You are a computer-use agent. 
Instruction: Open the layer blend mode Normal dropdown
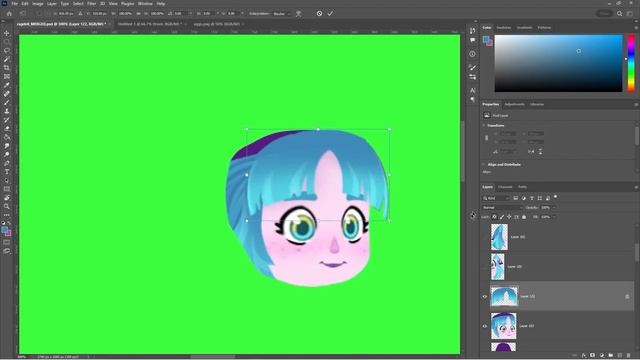(502, 208)
